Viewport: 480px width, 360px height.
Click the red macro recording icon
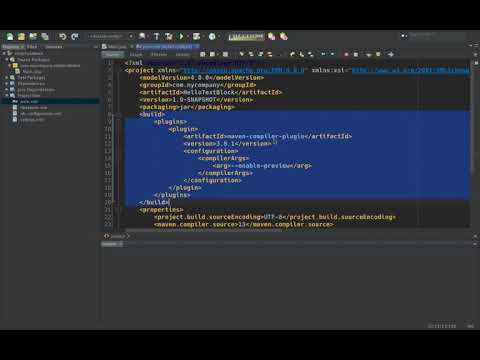click(346, 54)
